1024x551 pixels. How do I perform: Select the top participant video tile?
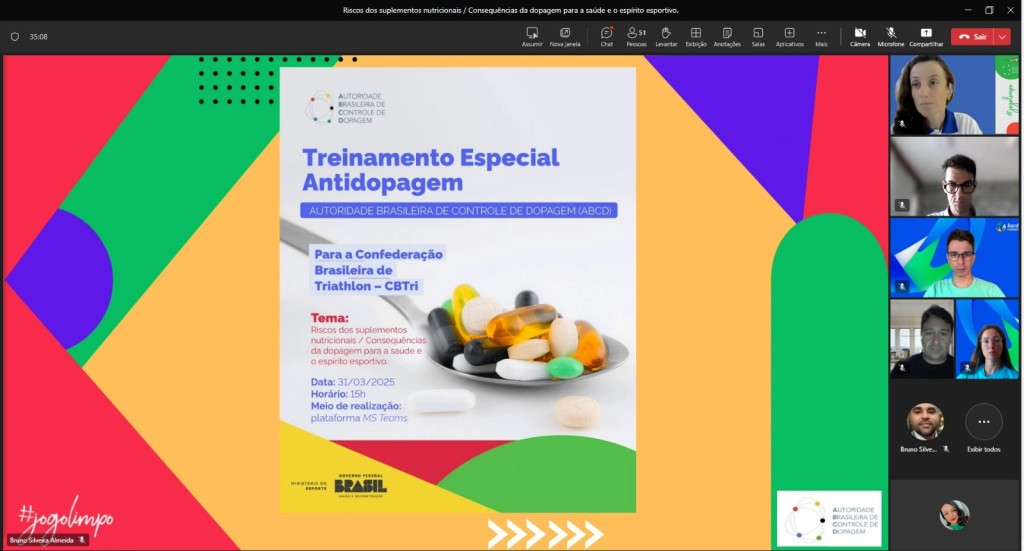pyautogui.click(x=954, y=94)
